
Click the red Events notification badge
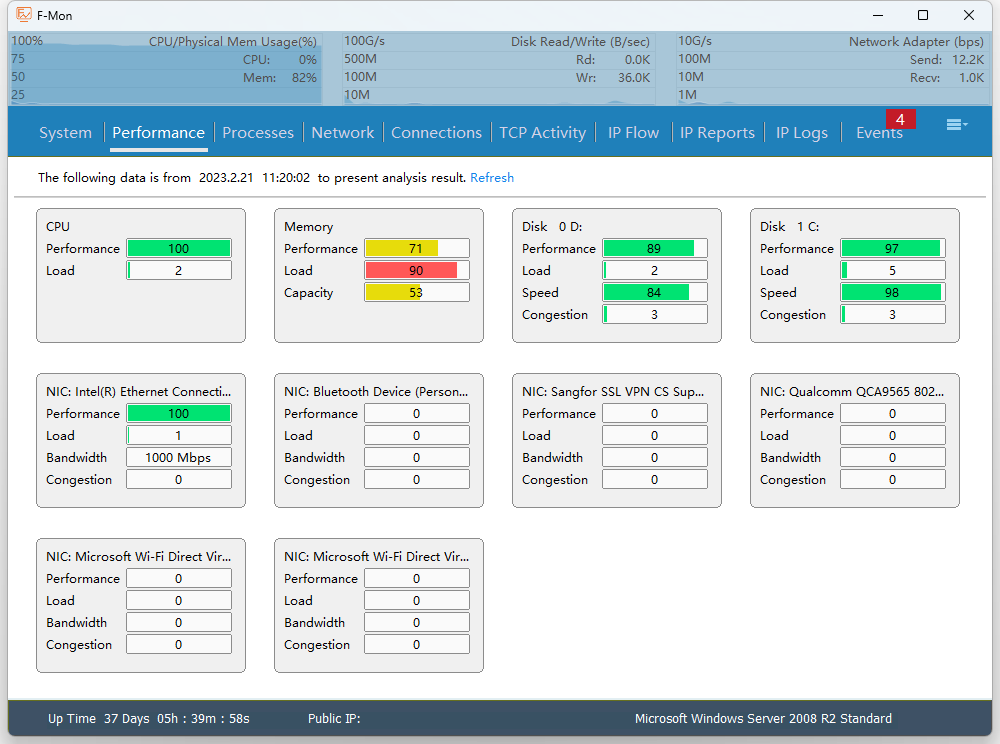(900, 119)
